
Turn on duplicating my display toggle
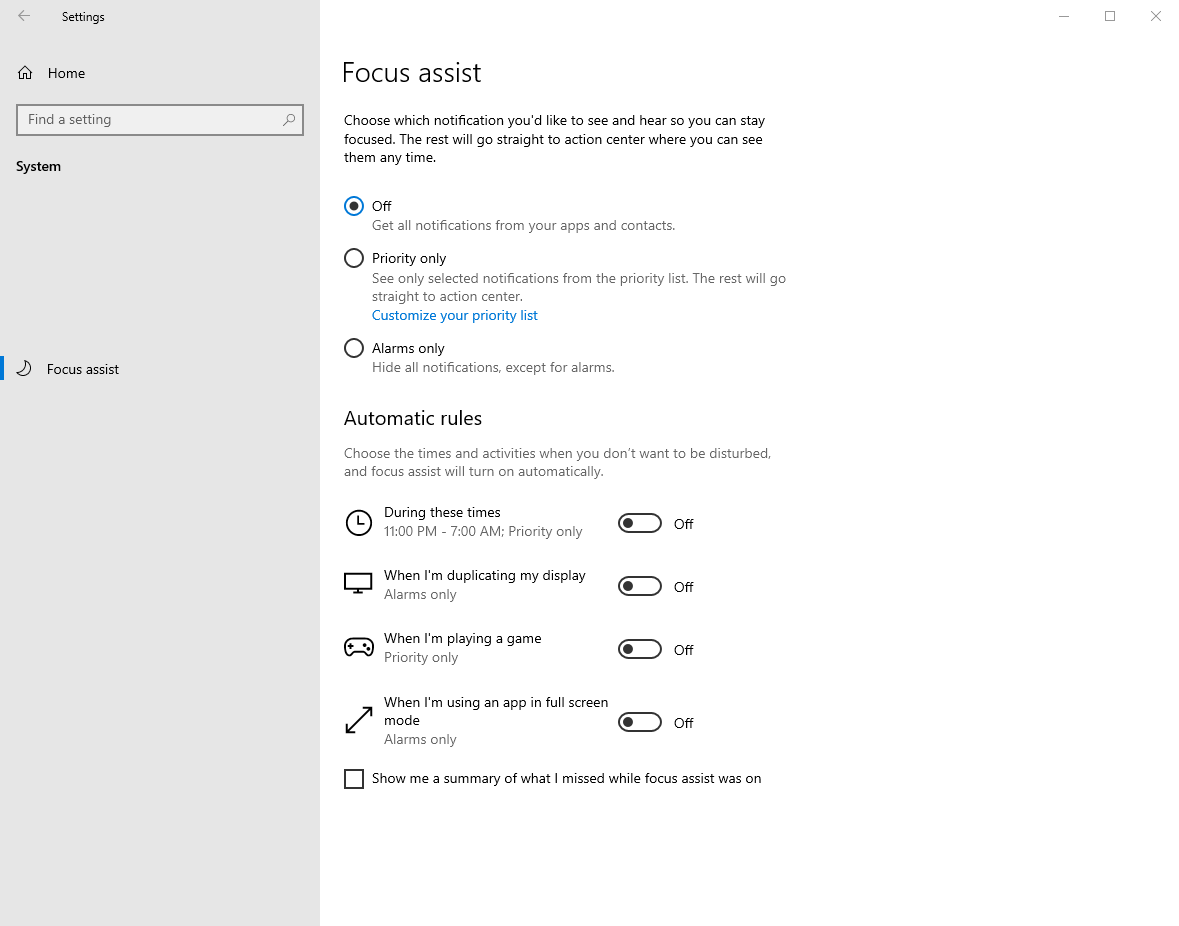tap(640, 586)
